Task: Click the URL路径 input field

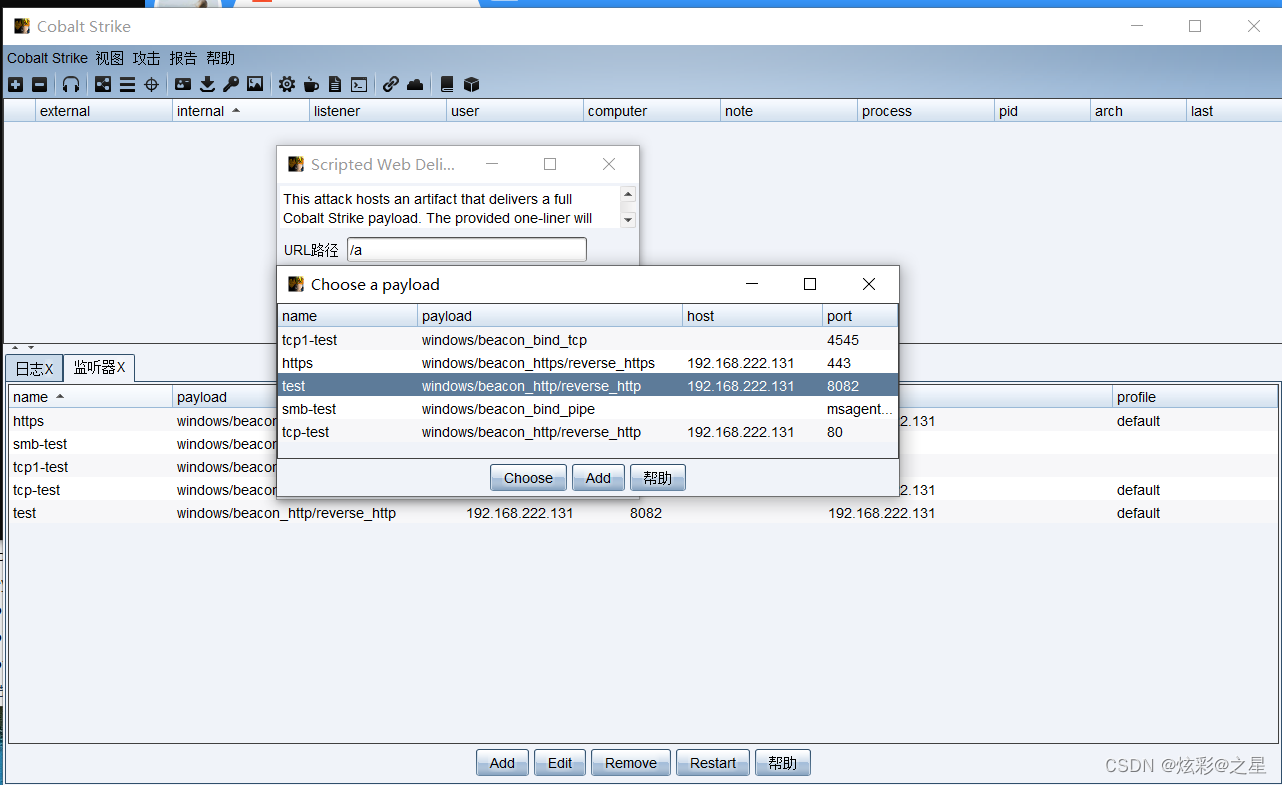Action: pyautogui.click(x=466, y=250)
